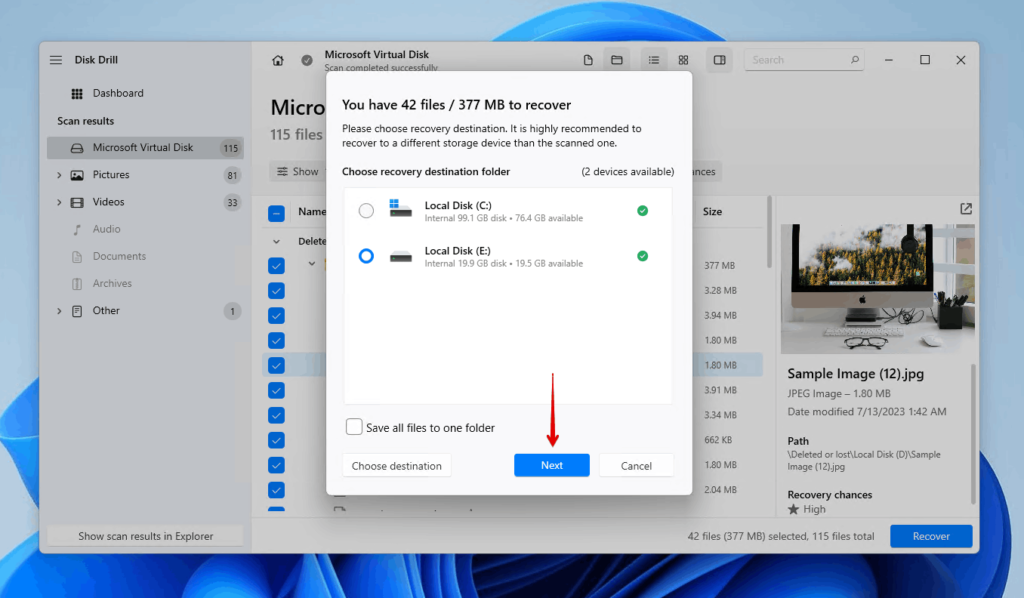Screen dimensions: 1024x598
Task: Collapse the Deleted or lost section
Action: coord(278,241)
